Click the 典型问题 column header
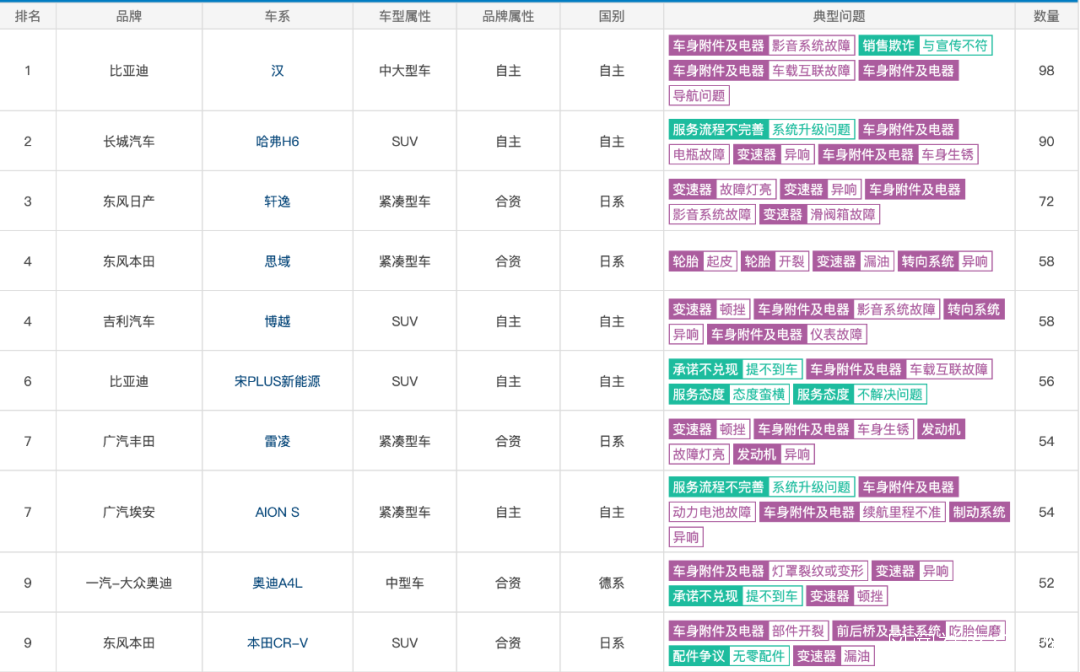The width and height of the screenshot is (1080, 672). click(x=839, y=17)
